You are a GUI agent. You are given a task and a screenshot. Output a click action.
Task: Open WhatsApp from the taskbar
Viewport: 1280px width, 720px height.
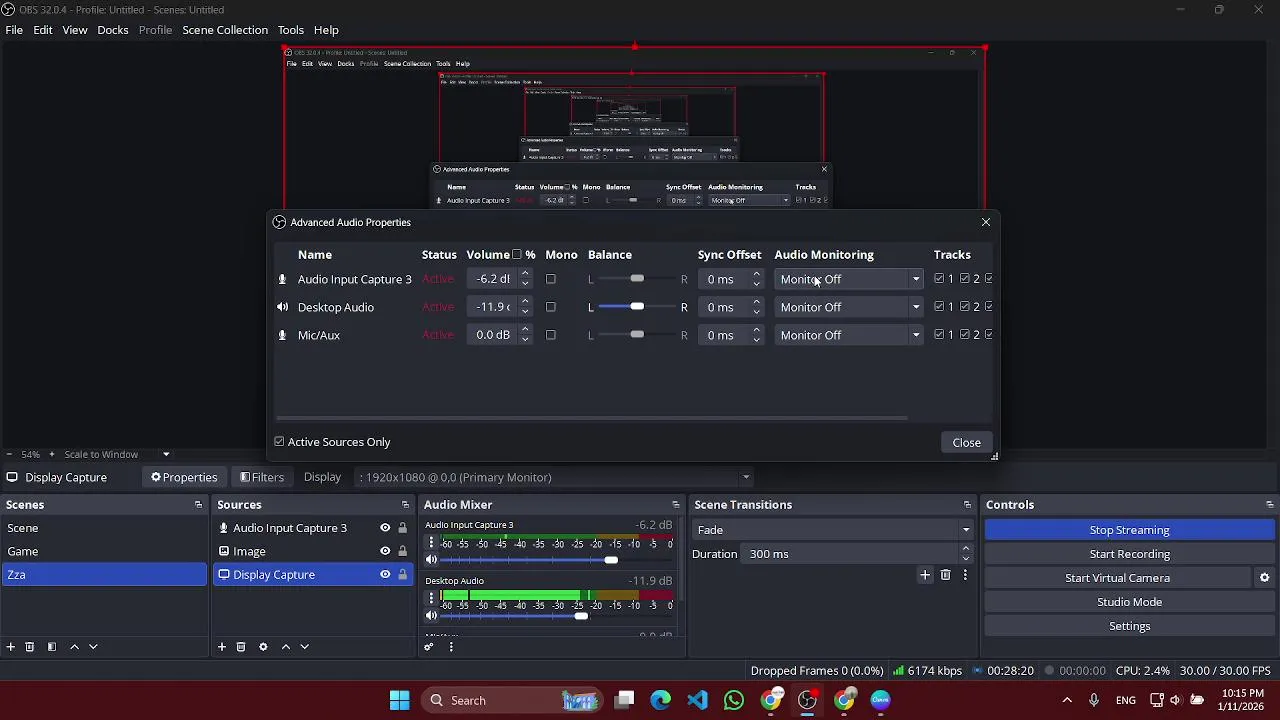tap(734, 700)
